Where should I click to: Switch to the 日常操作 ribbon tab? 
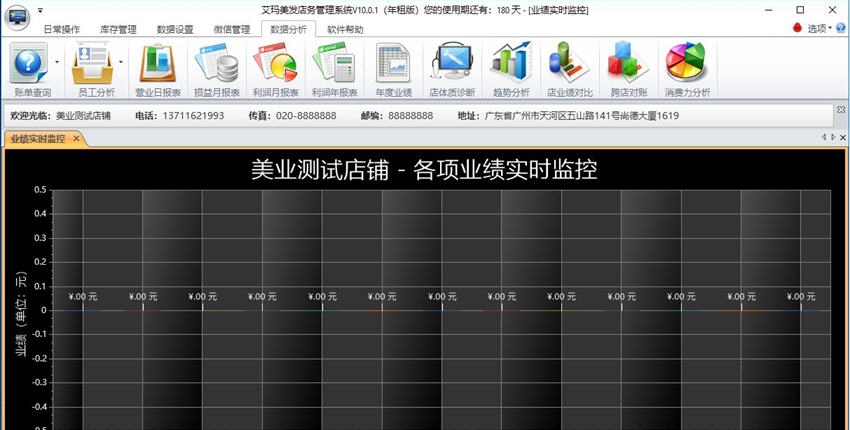pos(62,29)
